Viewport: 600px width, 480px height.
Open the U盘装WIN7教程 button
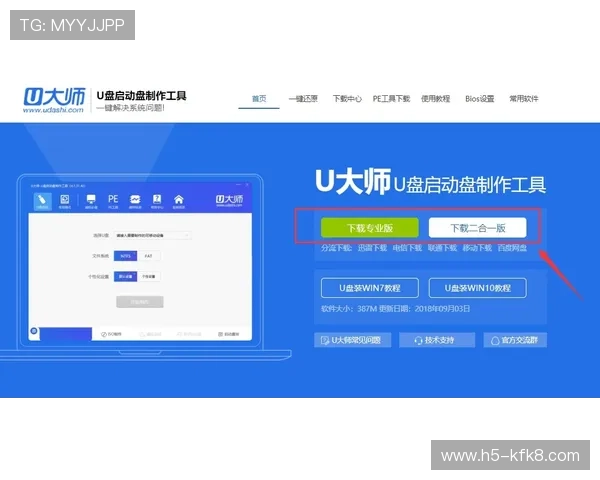click(370, 288)
